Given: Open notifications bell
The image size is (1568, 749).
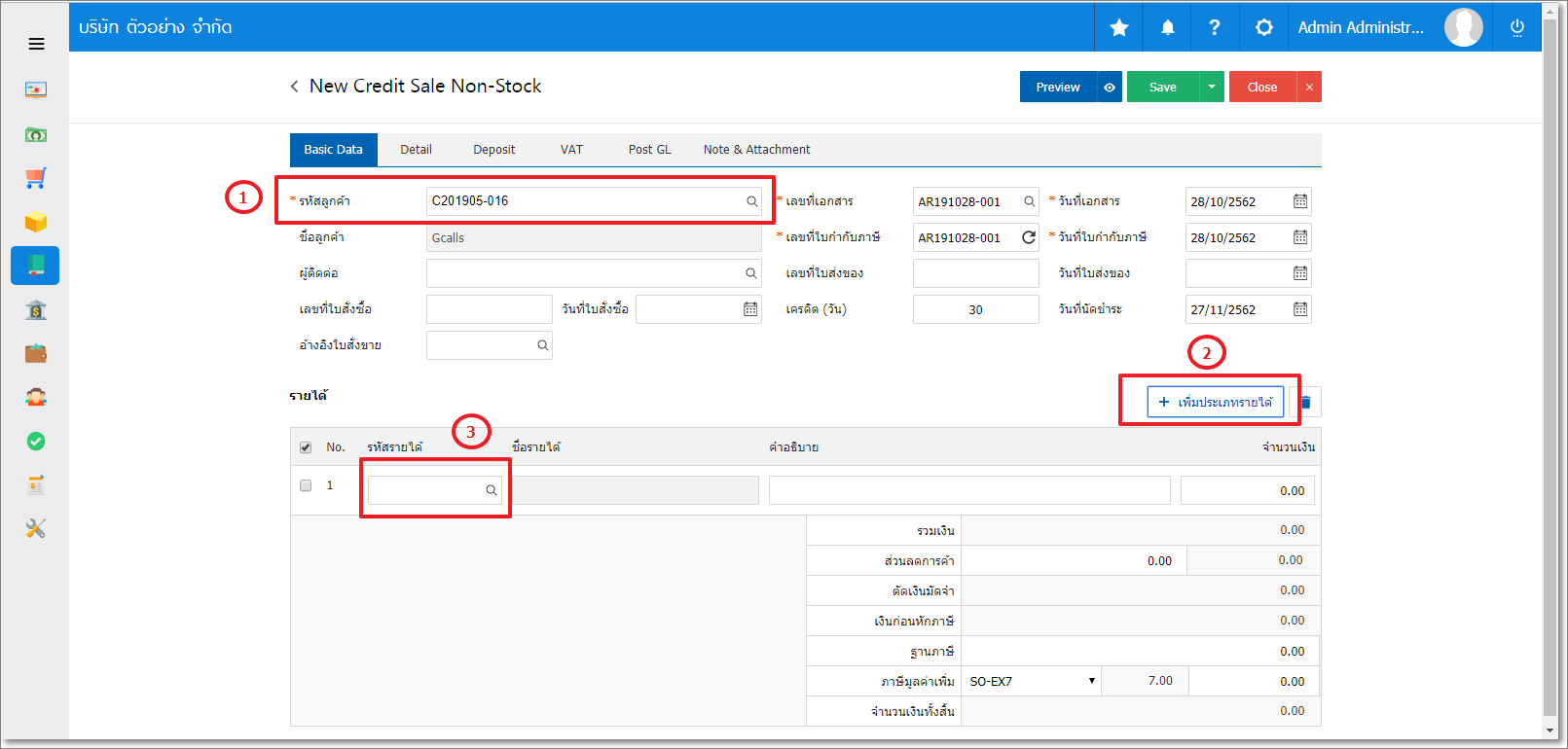Looking at the screenshot, I should pyautogui.click(x=1168, y=27).
